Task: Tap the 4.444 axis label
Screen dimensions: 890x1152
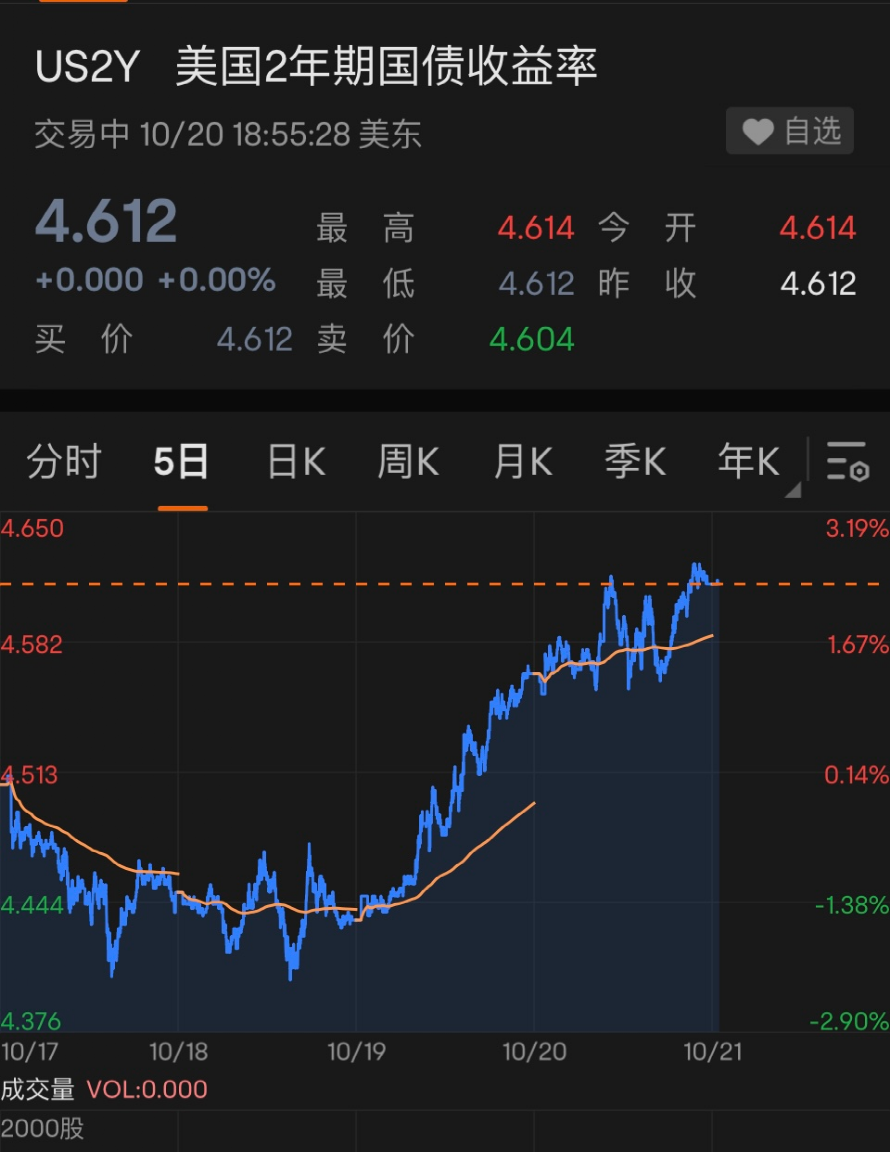Action: [32, 904]
